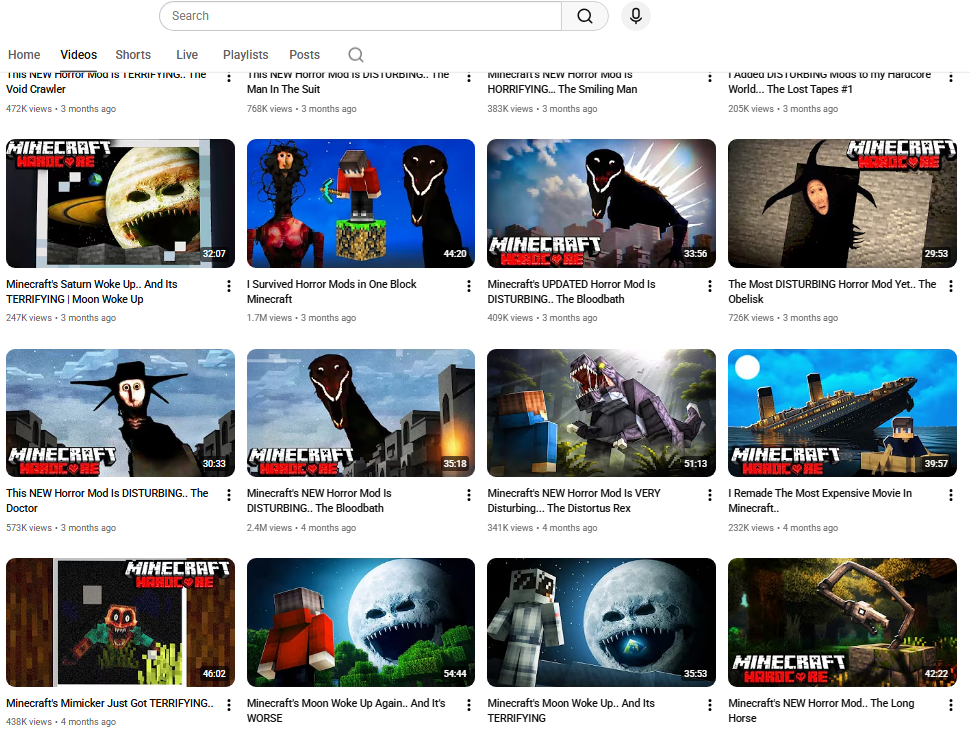The height and width of the screenshot is (731, 970).
Task: Open the Titanic 39:57 thumbnail
Action: click(x=843, y=413)
